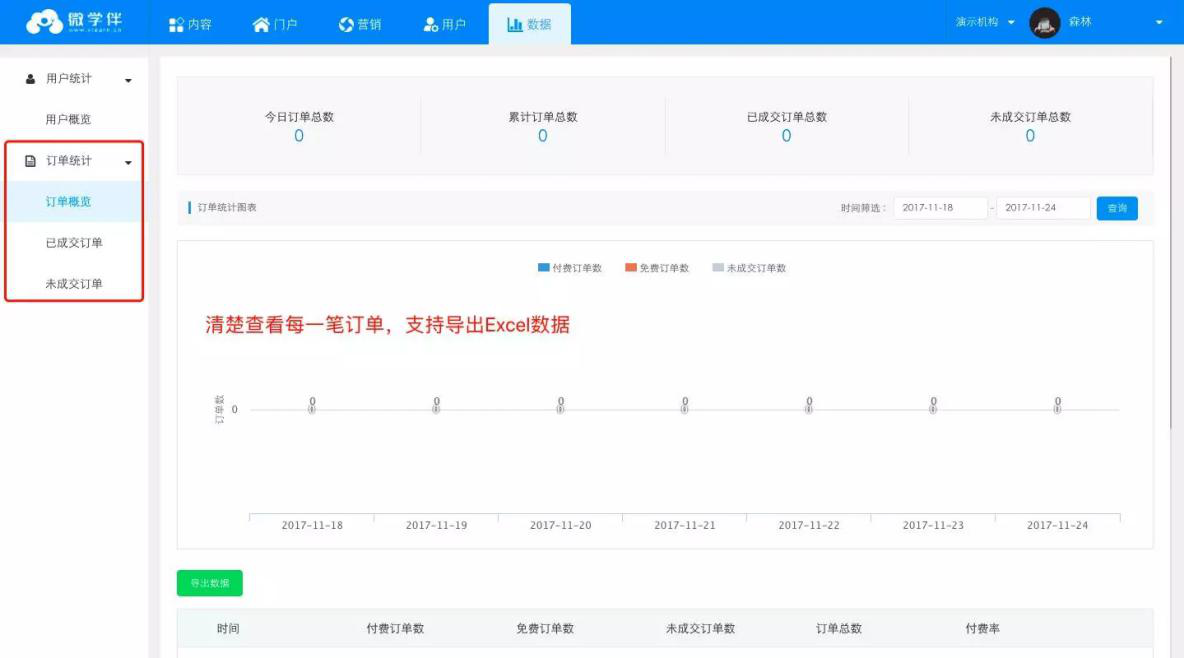Viewport: 1184px width, 658px height.
Task: Click the 门户 home icon
Action: pyautogui.click(x=261, y=25)
